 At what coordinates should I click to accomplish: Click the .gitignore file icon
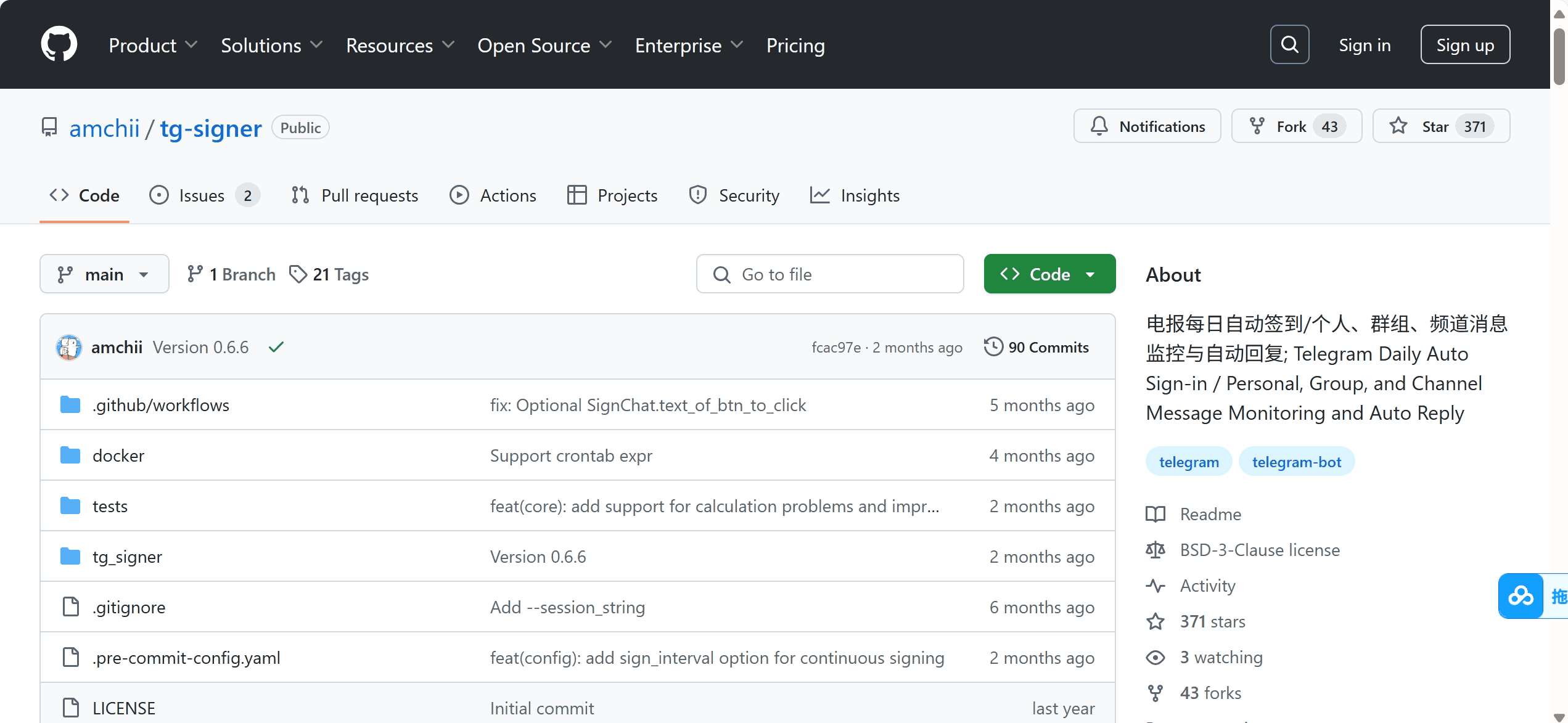(71, 607)
